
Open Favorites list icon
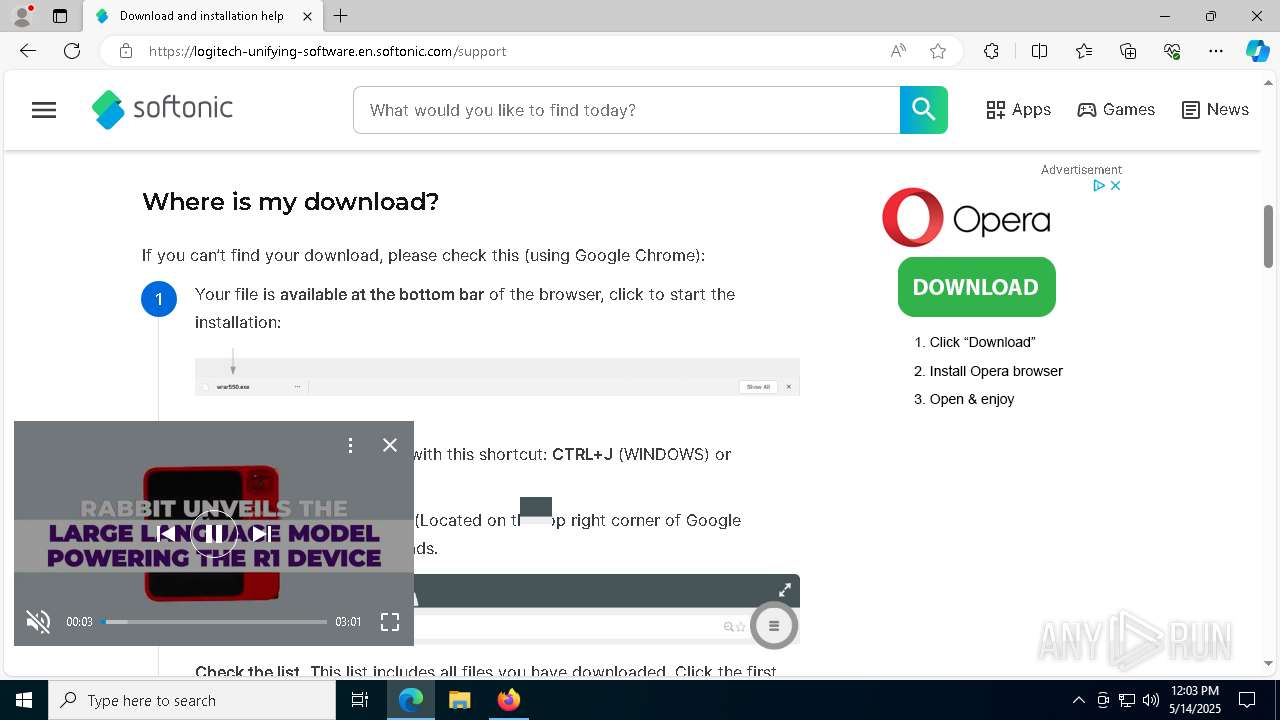click(1084, 51)
